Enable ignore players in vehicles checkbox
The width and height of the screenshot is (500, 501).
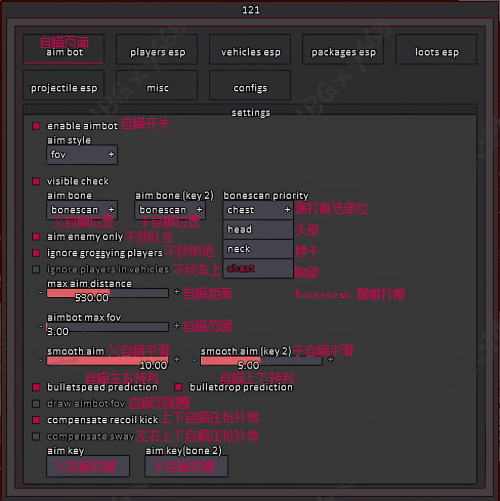coord(36,269)
